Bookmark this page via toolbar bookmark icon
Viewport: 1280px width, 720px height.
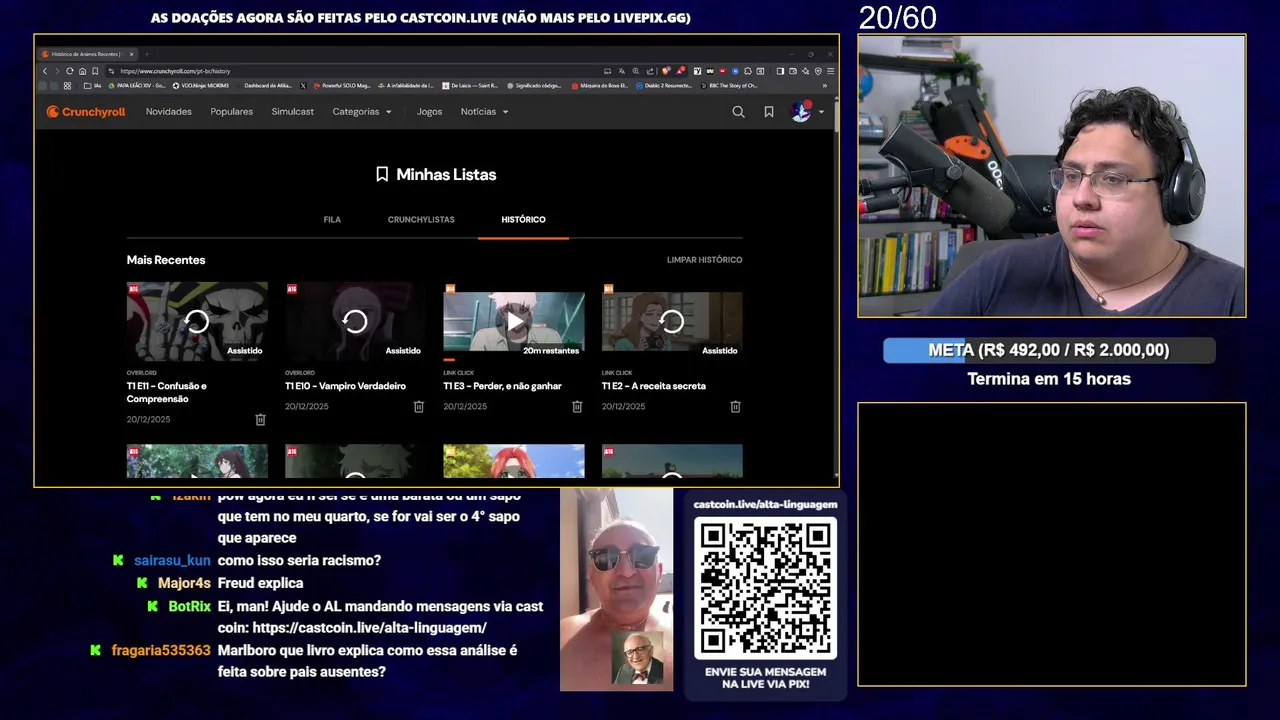pos(95,71)
